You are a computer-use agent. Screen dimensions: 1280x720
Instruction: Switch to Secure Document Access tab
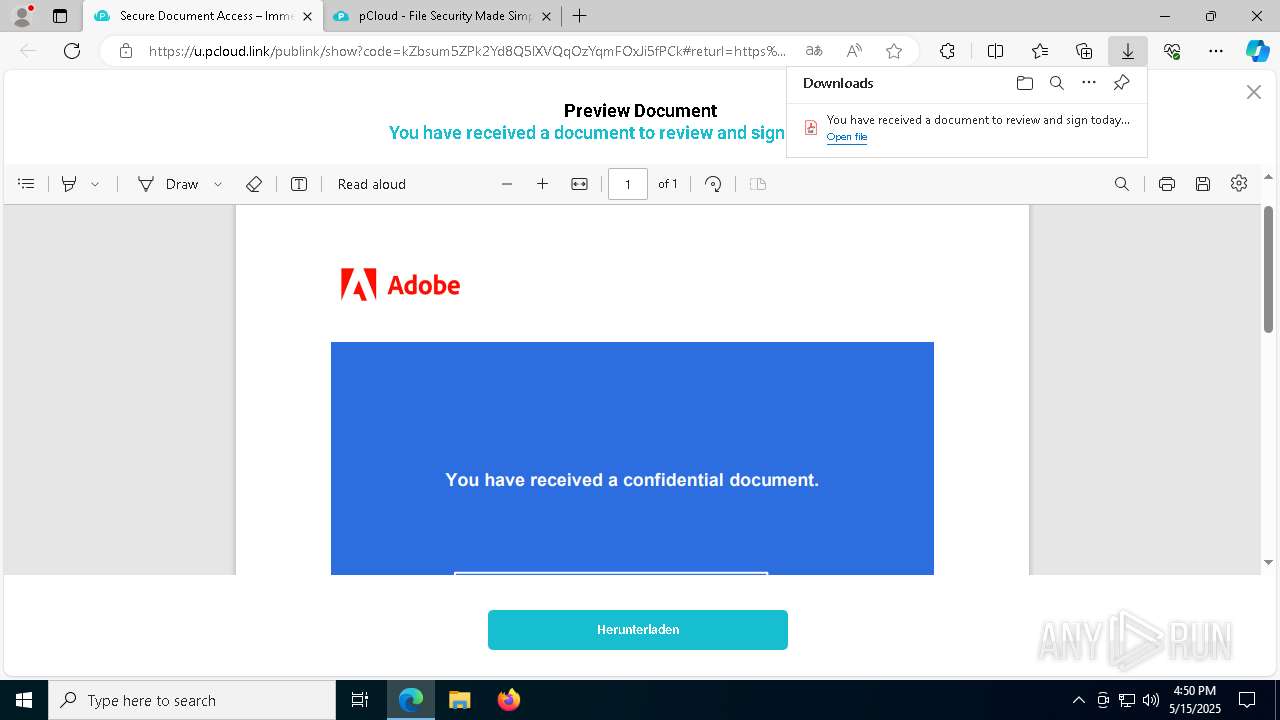[196, 16]
